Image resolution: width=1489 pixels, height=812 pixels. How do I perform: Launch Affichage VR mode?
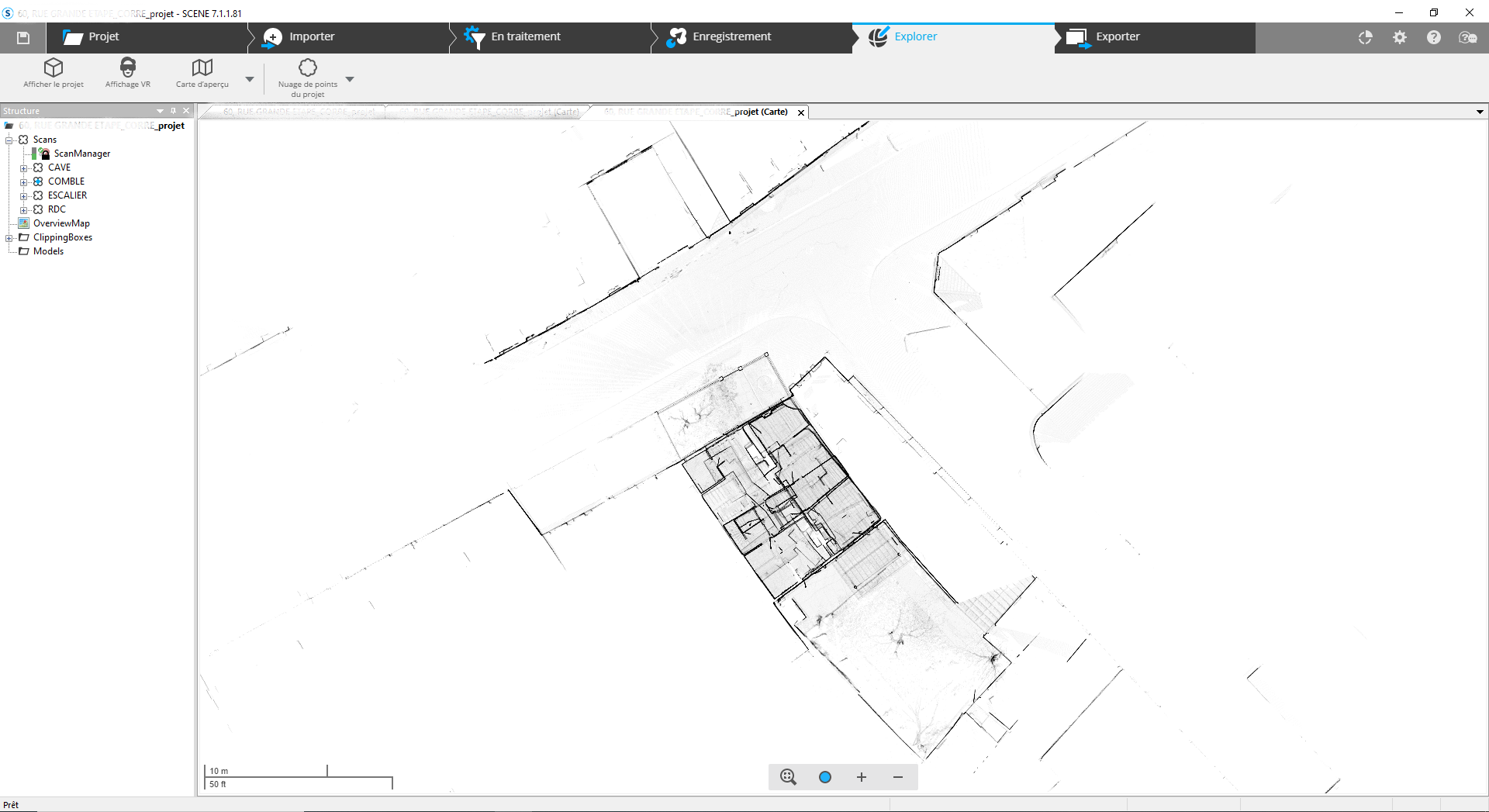point(127,74)
